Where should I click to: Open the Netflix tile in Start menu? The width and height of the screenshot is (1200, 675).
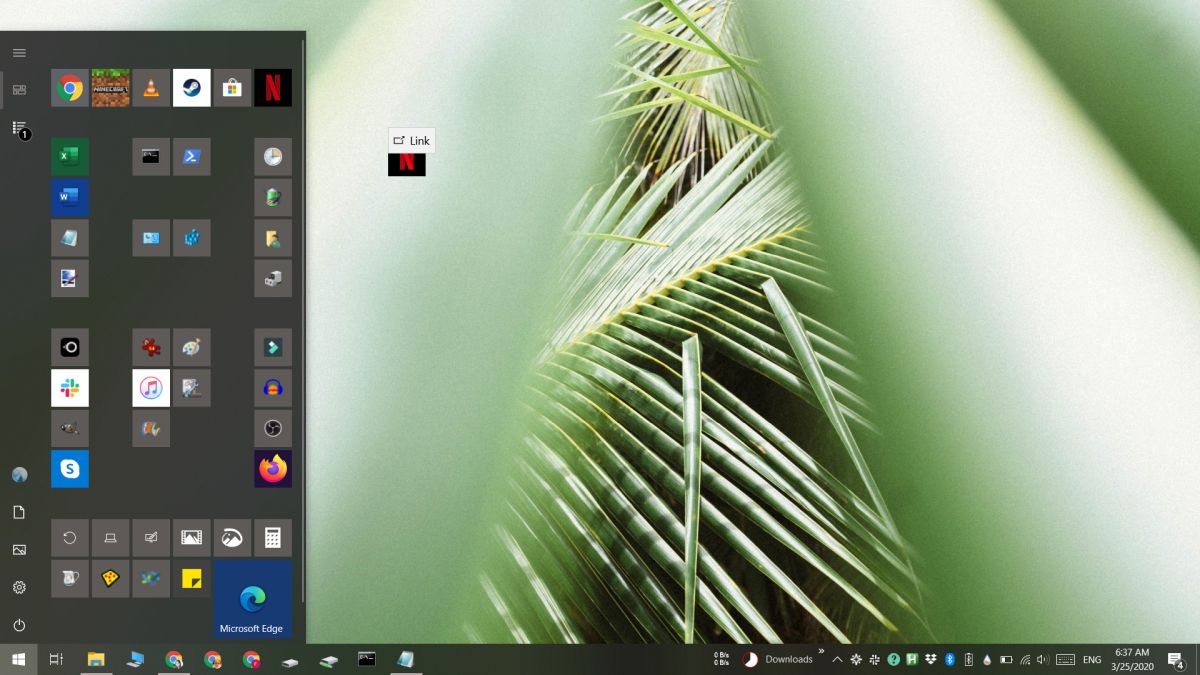pos(273,88)
